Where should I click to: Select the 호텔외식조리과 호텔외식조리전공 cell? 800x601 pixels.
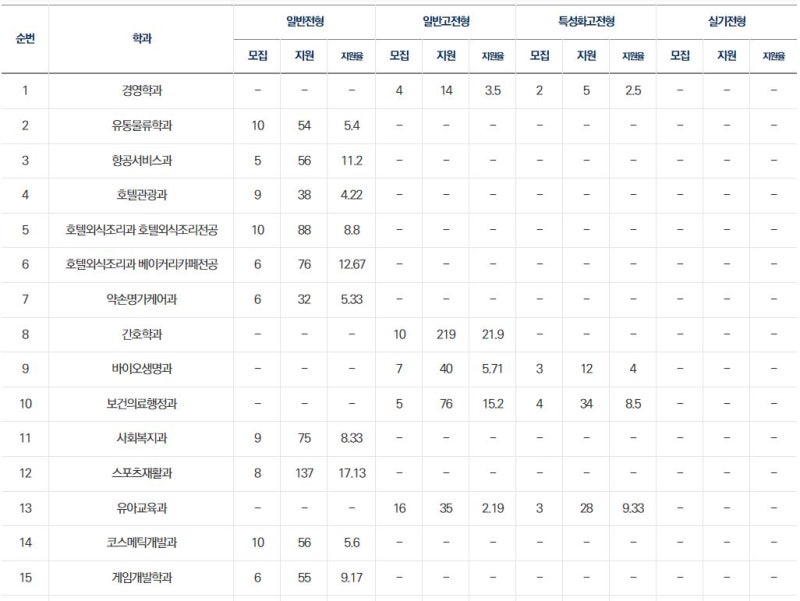click(141, 230)
